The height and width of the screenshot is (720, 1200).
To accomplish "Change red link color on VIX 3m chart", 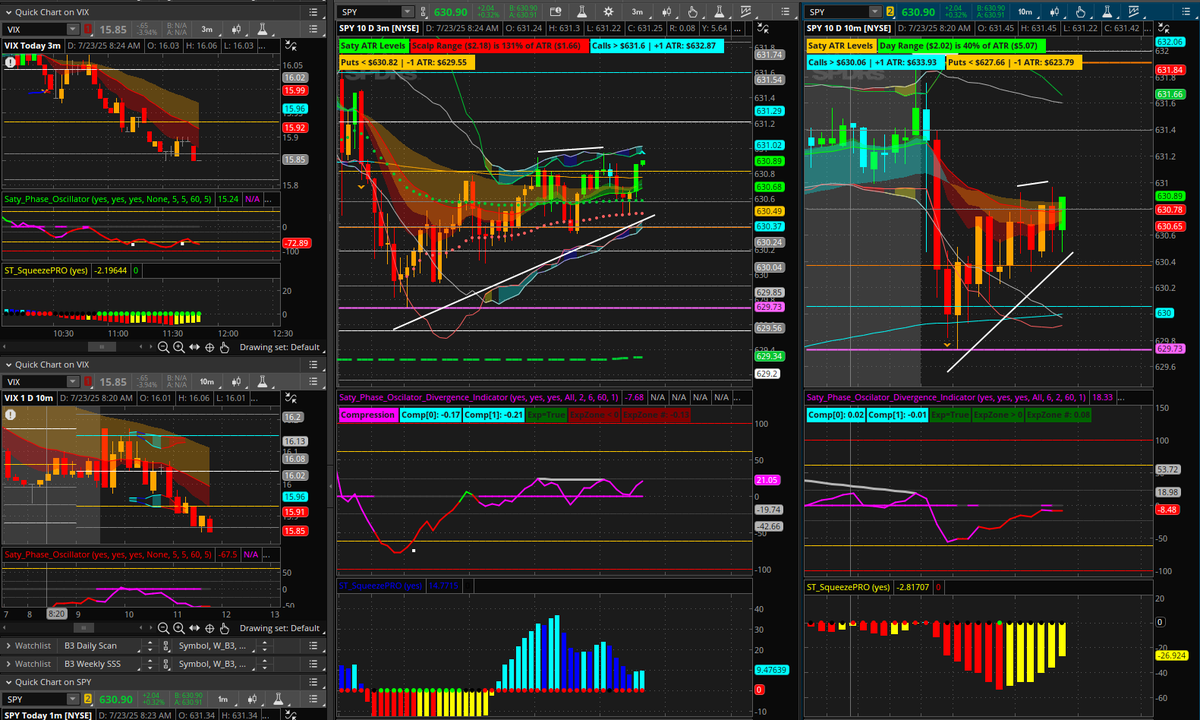I will coord(88,29).
